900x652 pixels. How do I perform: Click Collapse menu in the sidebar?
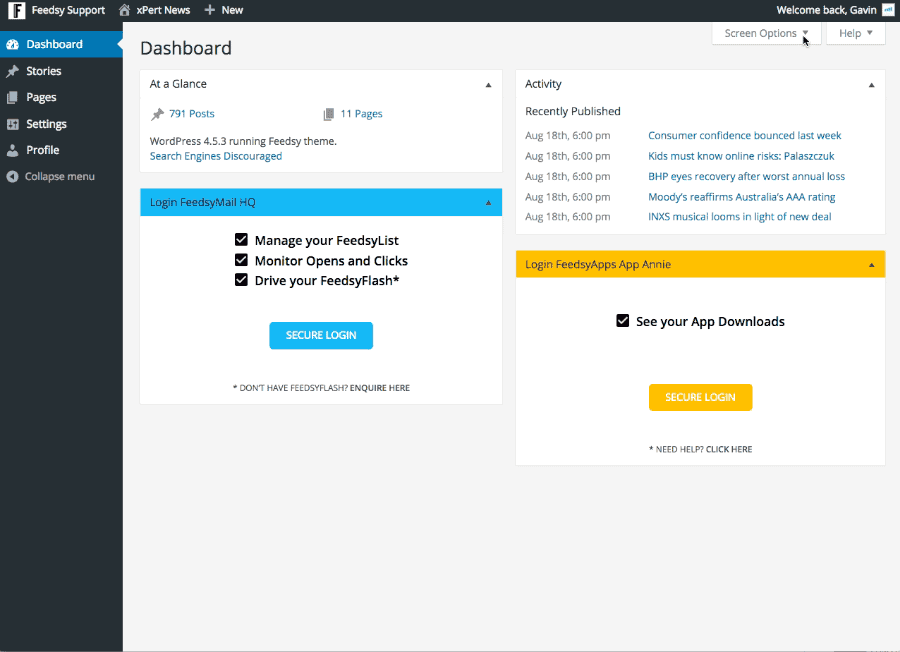coord(60,176)
